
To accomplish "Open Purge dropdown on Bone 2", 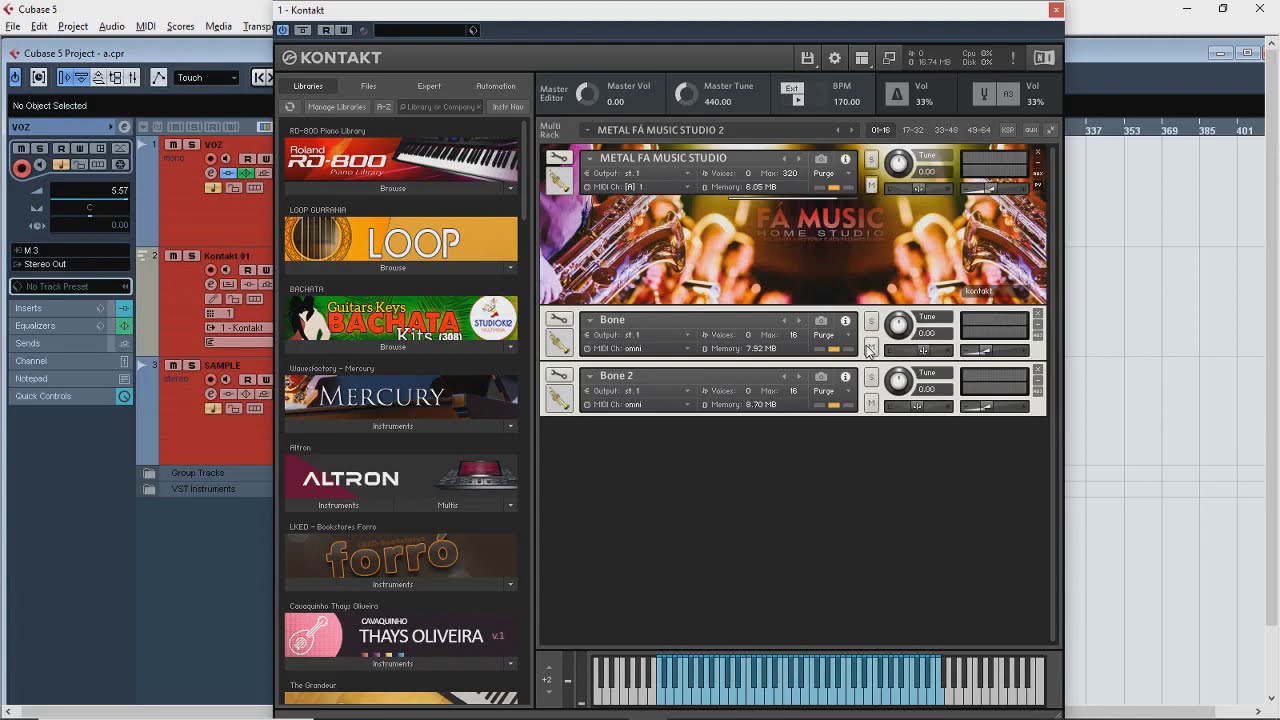I will (x=832, y=391).
